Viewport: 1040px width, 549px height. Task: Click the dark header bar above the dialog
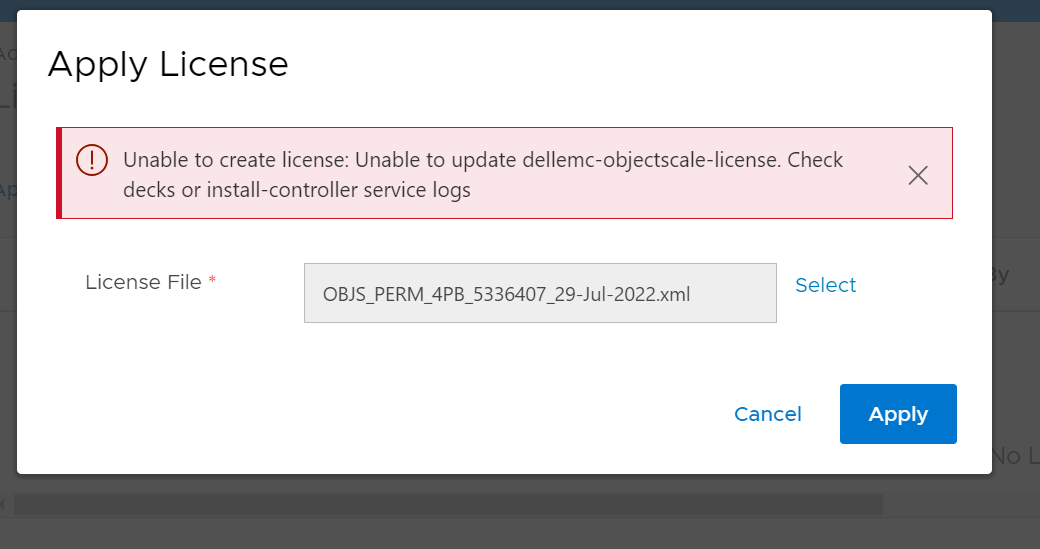coord(520,5)
